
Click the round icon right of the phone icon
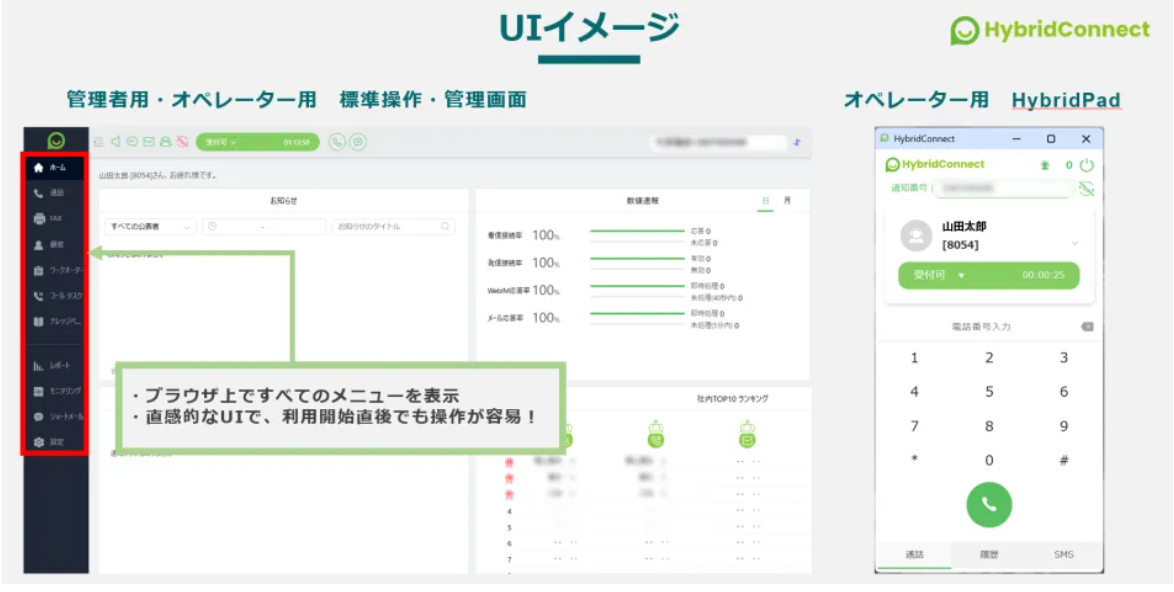359,141
